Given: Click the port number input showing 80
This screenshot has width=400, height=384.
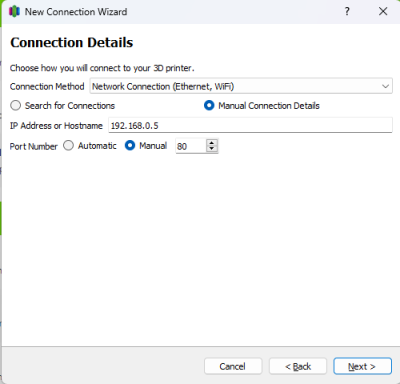Looking at the screenshot, I should [x=191, y=146].
